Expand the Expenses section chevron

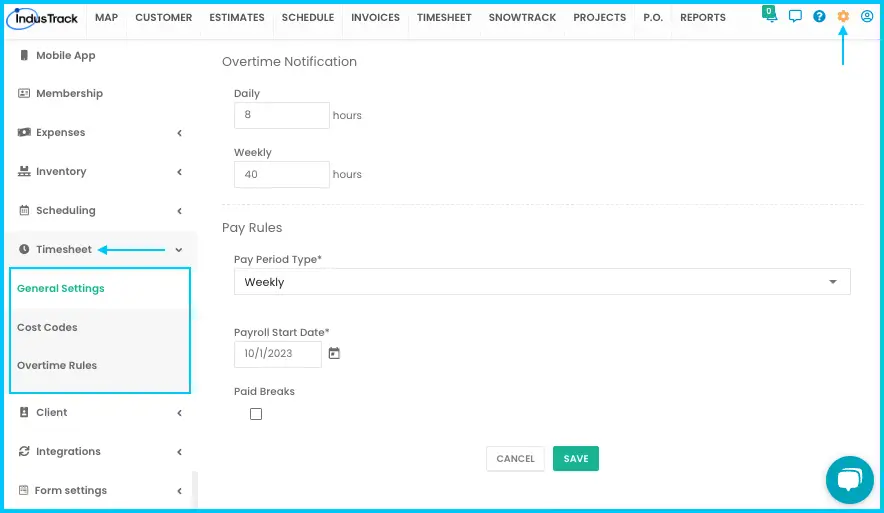179,133
